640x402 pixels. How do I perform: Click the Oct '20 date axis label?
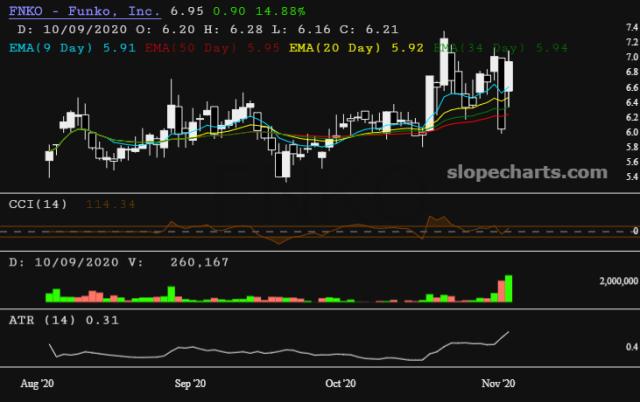tap(341, 384)
